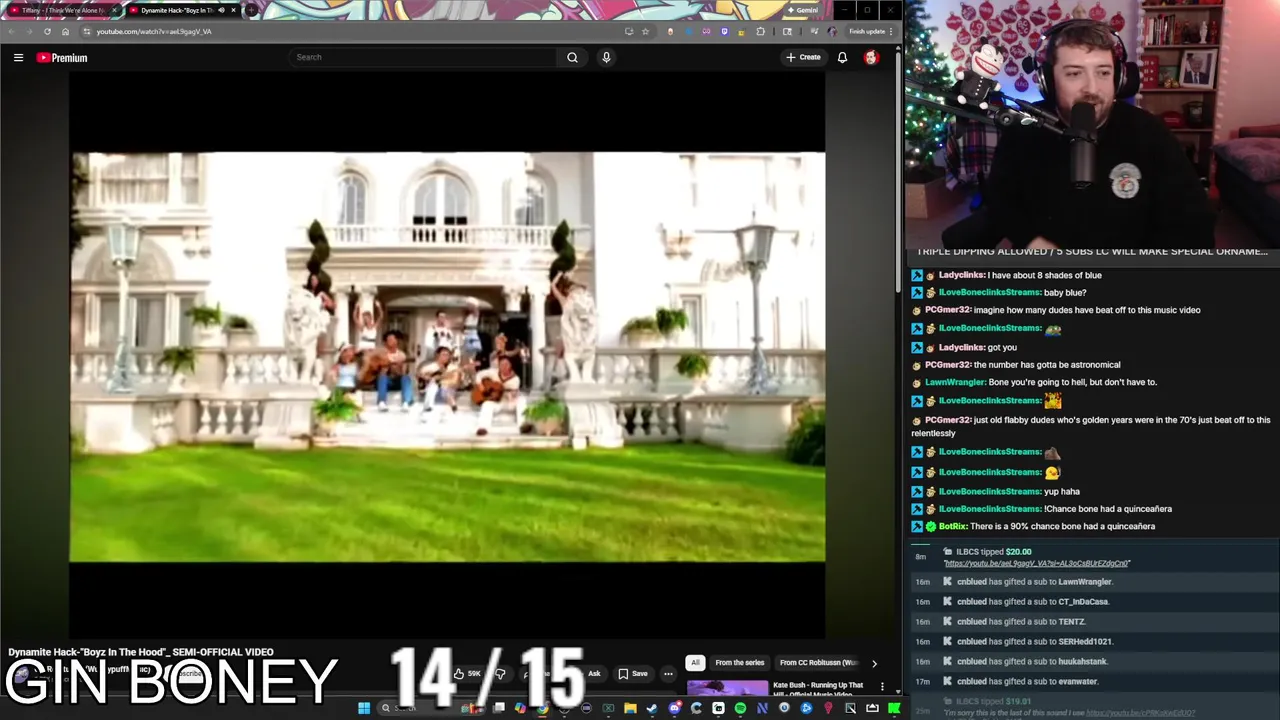Open the YouTube hamburger guide menu
1280x720 pixels.
[x=18, y=58]
